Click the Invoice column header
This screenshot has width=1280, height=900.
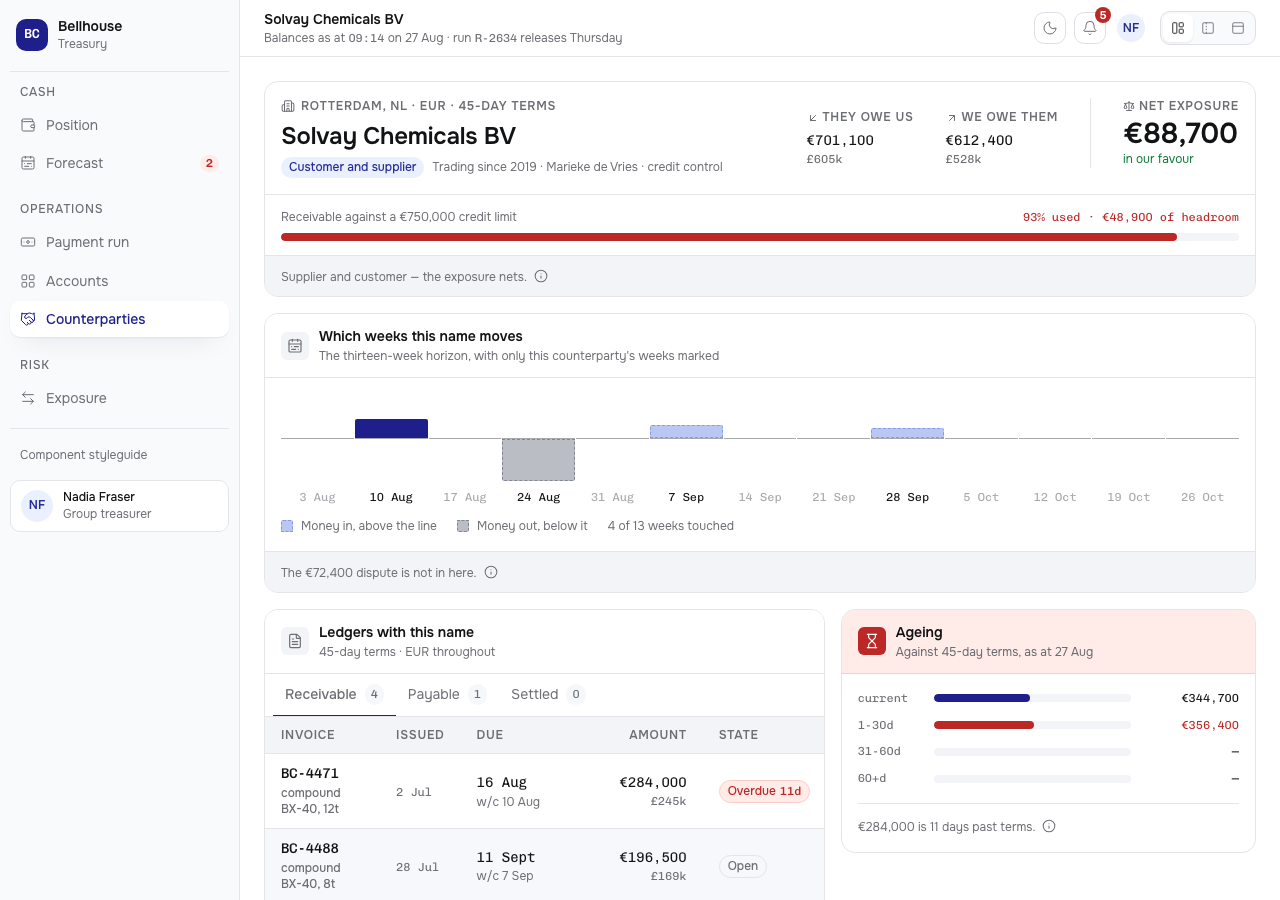point(308,735)
